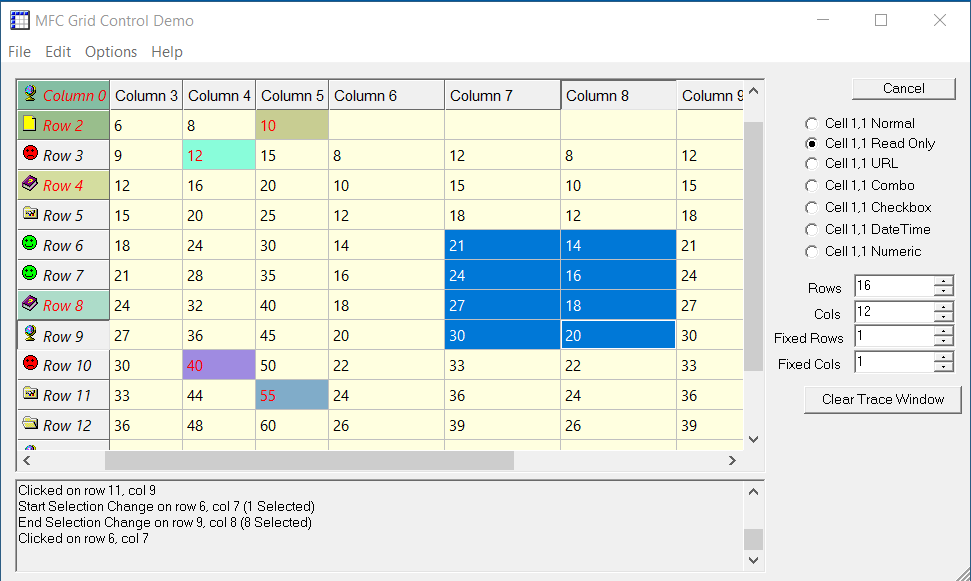Click the red sad face icon in Row 10

30,363
